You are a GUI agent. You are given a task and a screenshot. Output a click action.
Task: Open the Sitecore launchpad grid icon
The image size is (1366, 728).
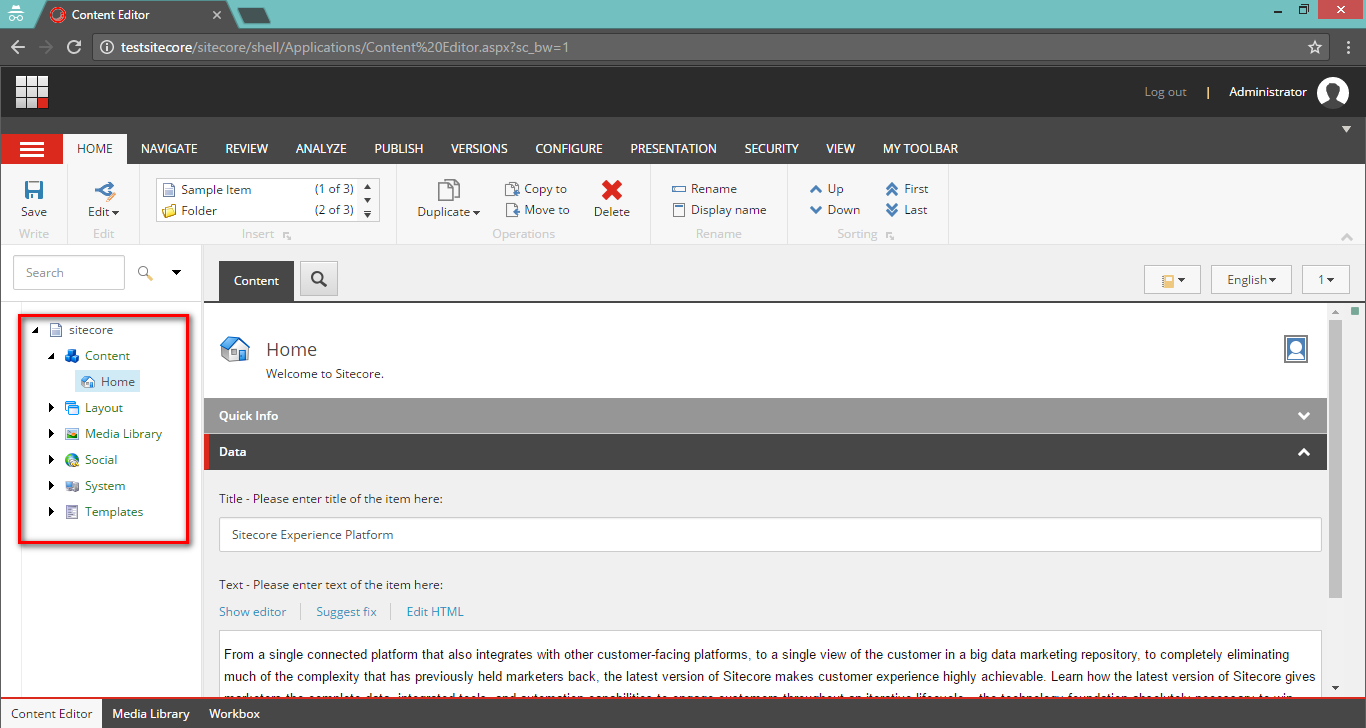[32, 92]
